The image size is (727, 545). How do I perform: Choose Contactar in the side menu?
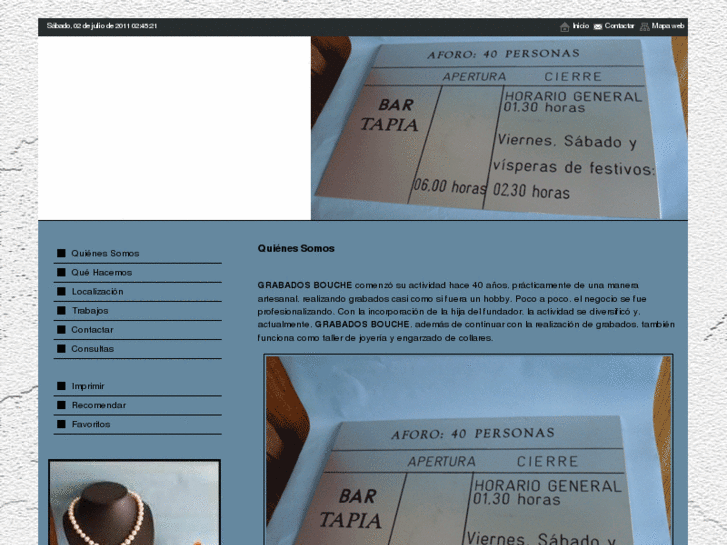[92, 329]
